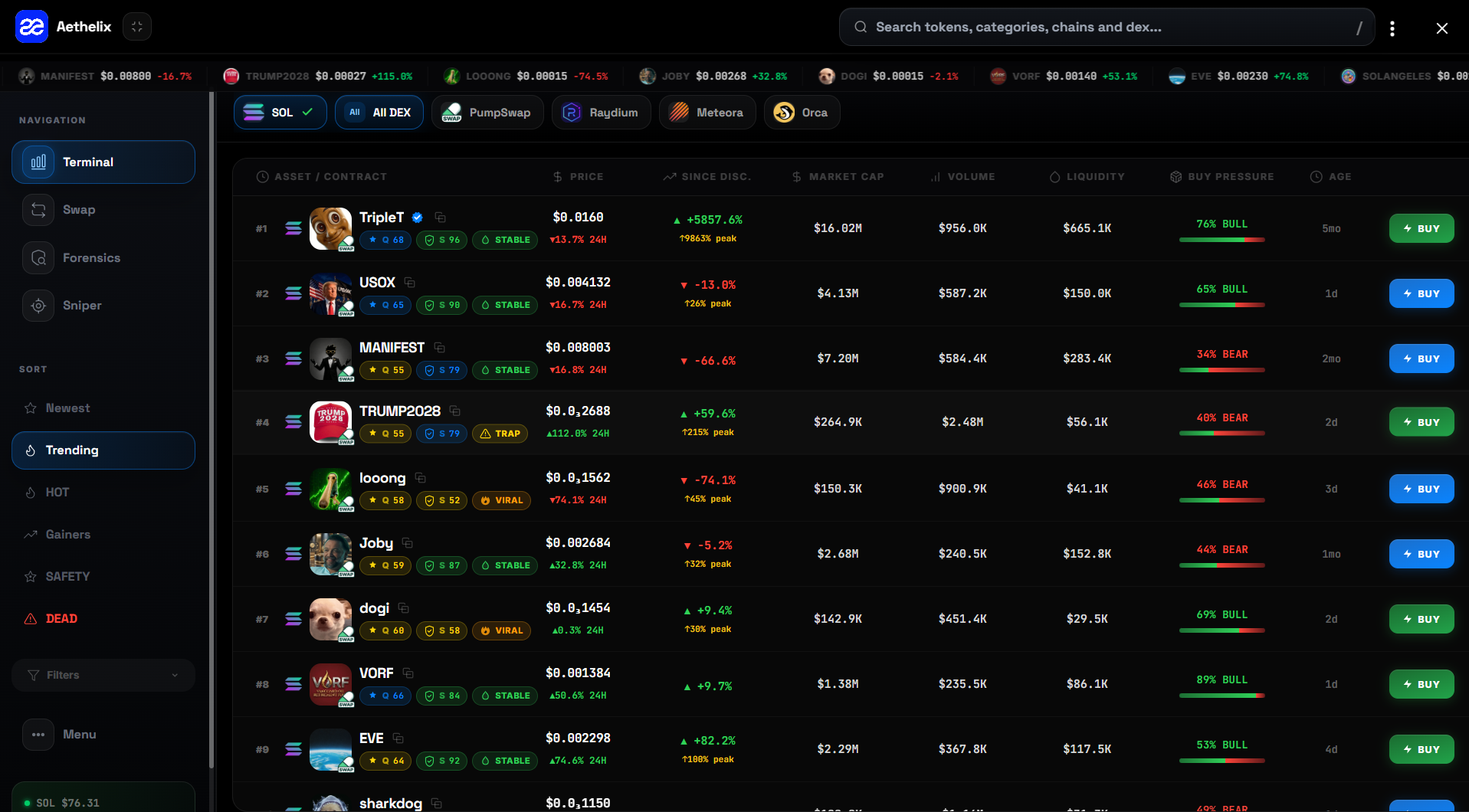Copy the TripleT contract address
The width and height of the screenshot is (1469, 812).
tap(440, 218)
